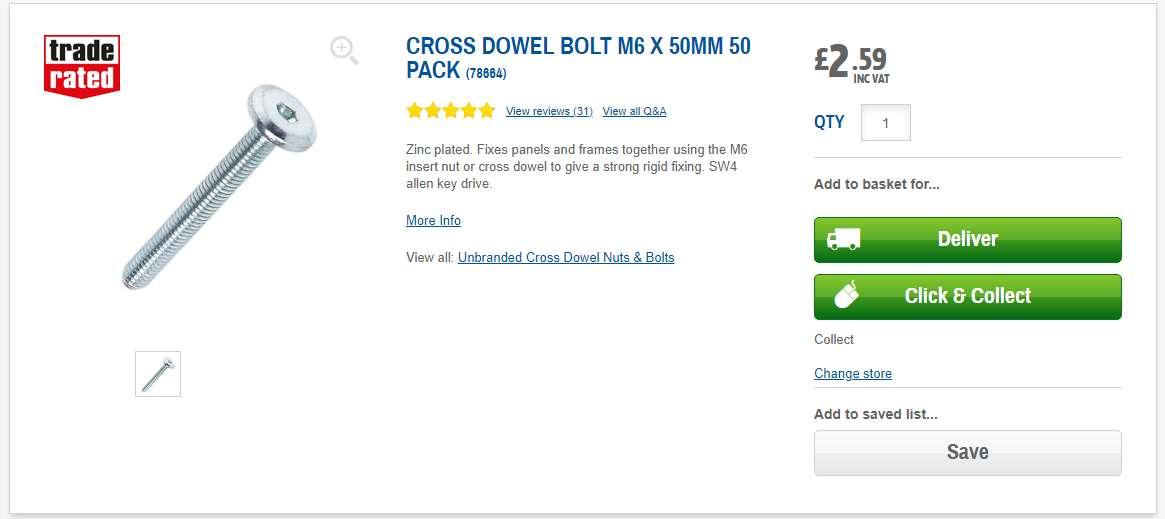Click the 'Add to saved list...' label
Image resolution: width=1165 pixels, height=519 pixels.
point(875,414)
